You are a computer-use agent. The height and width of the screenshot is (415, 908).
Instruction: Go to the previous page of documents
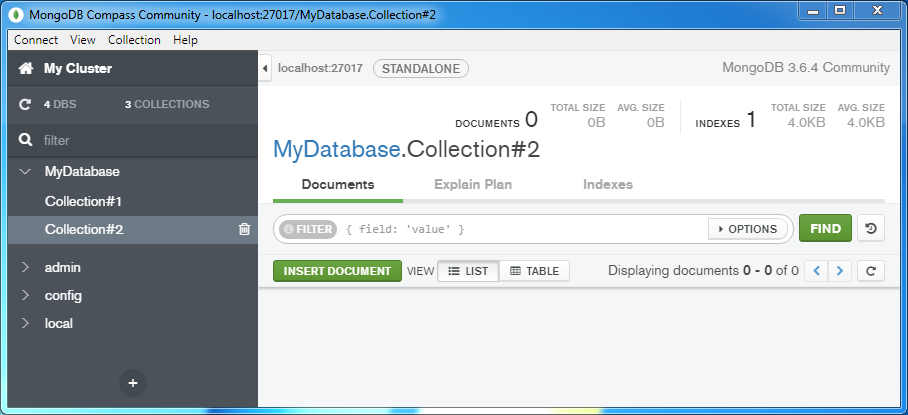(x=817, y=271)
